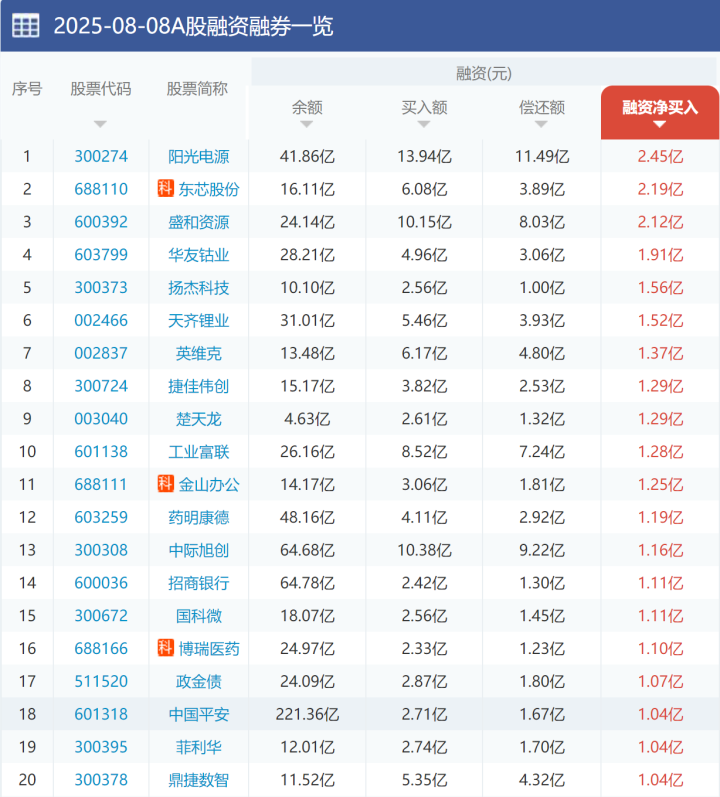
Task: Open 金山办公 stock link
Action: tap(209, 484)
